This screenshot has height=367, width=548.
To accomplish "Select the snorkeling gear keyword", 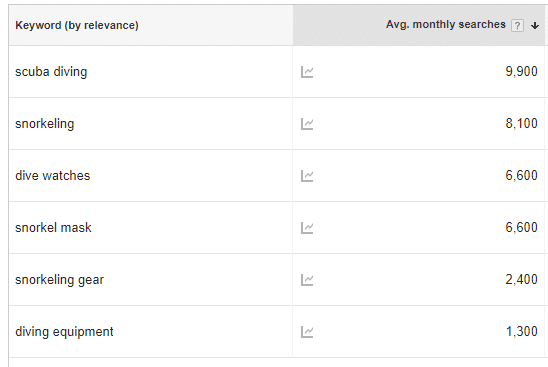I will [x=59, y=280].
